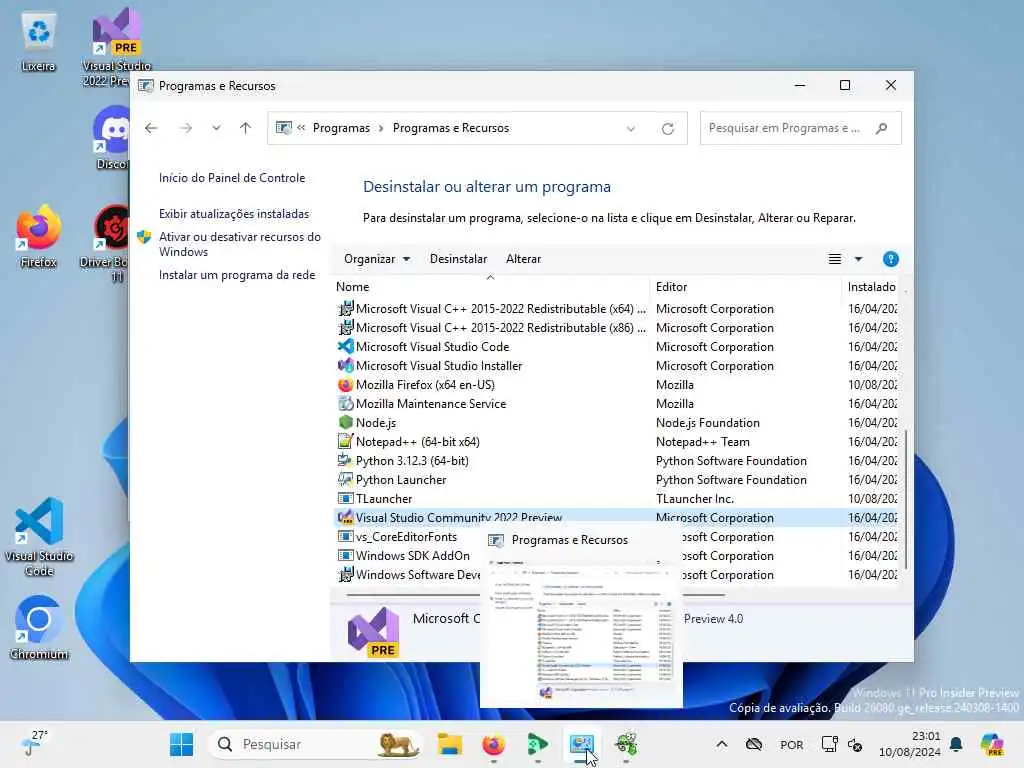Click the Programas e Recursos taskbar preview thumbnail
The width and height of the screenshot is (1024, 768).
(581, 617)
